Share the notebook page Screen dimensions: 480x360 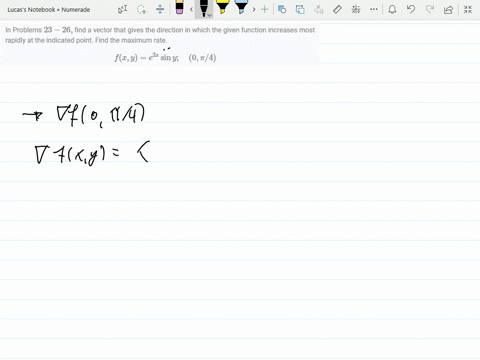tap(448, 9)
